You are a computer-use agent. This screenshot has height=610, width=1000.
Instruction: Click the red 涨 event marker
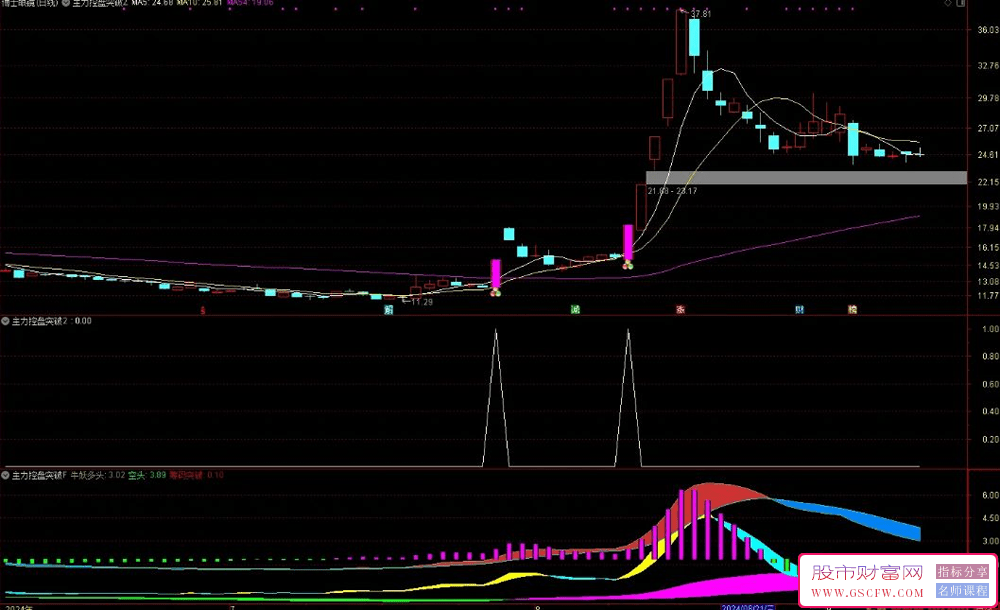680,310
